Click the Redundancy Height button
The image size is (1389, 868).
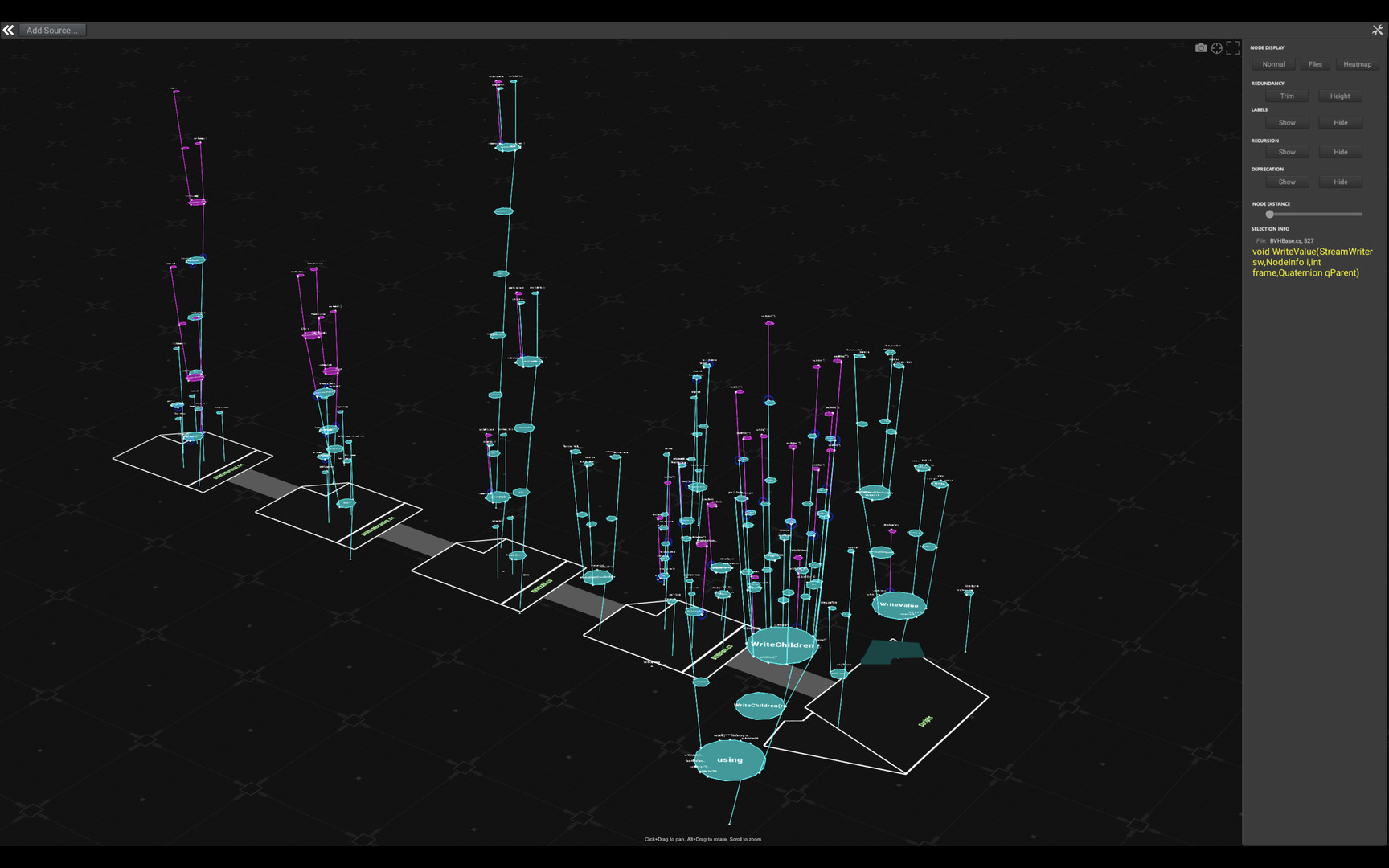1340,96
